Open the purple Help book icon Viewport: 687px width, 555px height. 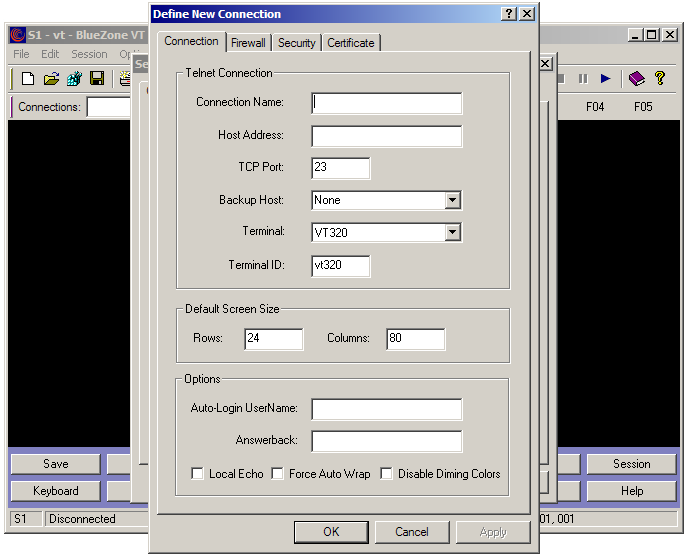[637, 78]
